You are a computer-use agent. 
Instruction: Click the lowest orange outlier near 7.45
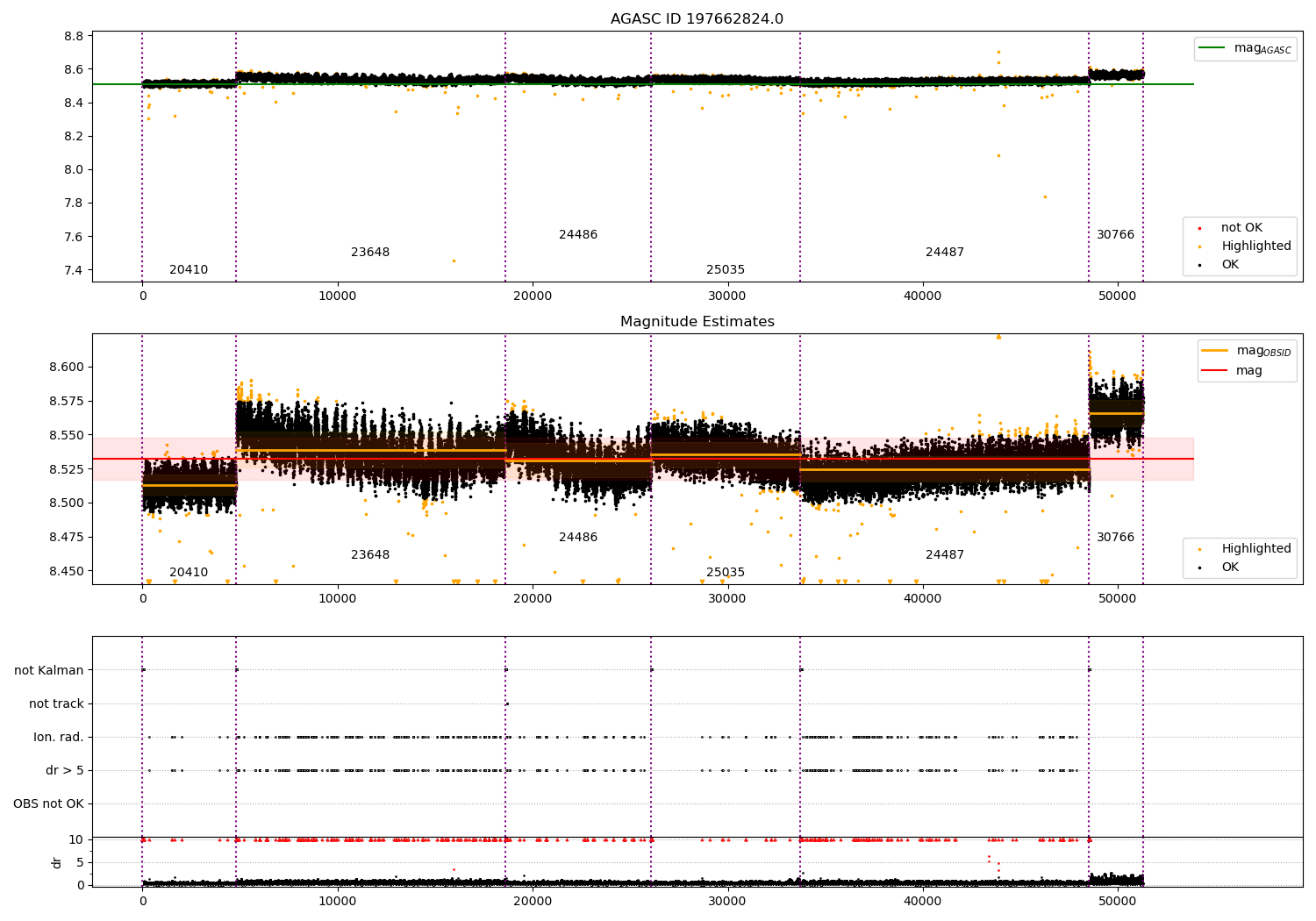pos(454,261)
